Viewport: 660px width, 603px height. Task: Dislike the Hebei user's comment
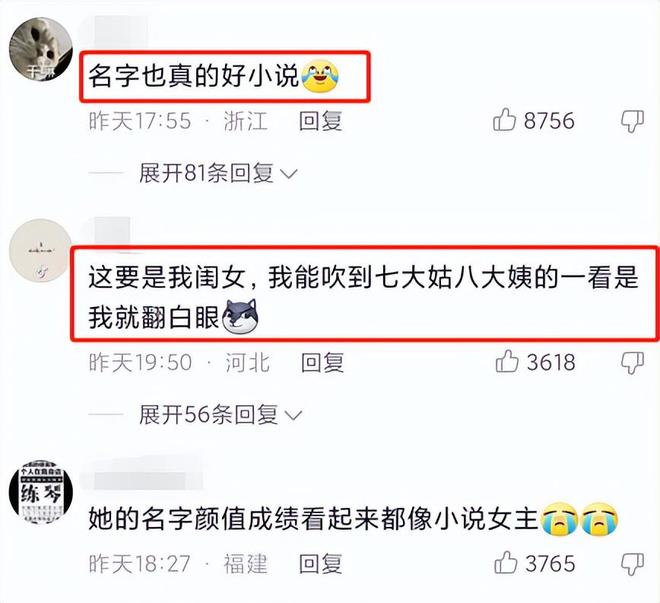click(633, 363)
